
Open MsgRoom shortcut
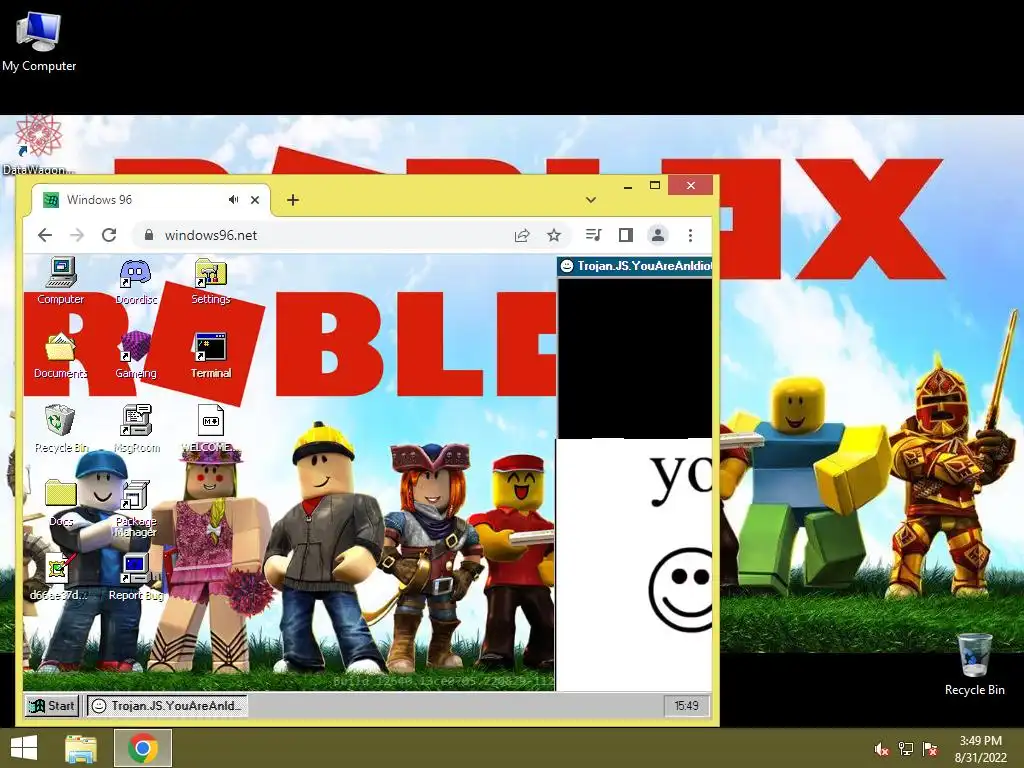coord(136,428)
